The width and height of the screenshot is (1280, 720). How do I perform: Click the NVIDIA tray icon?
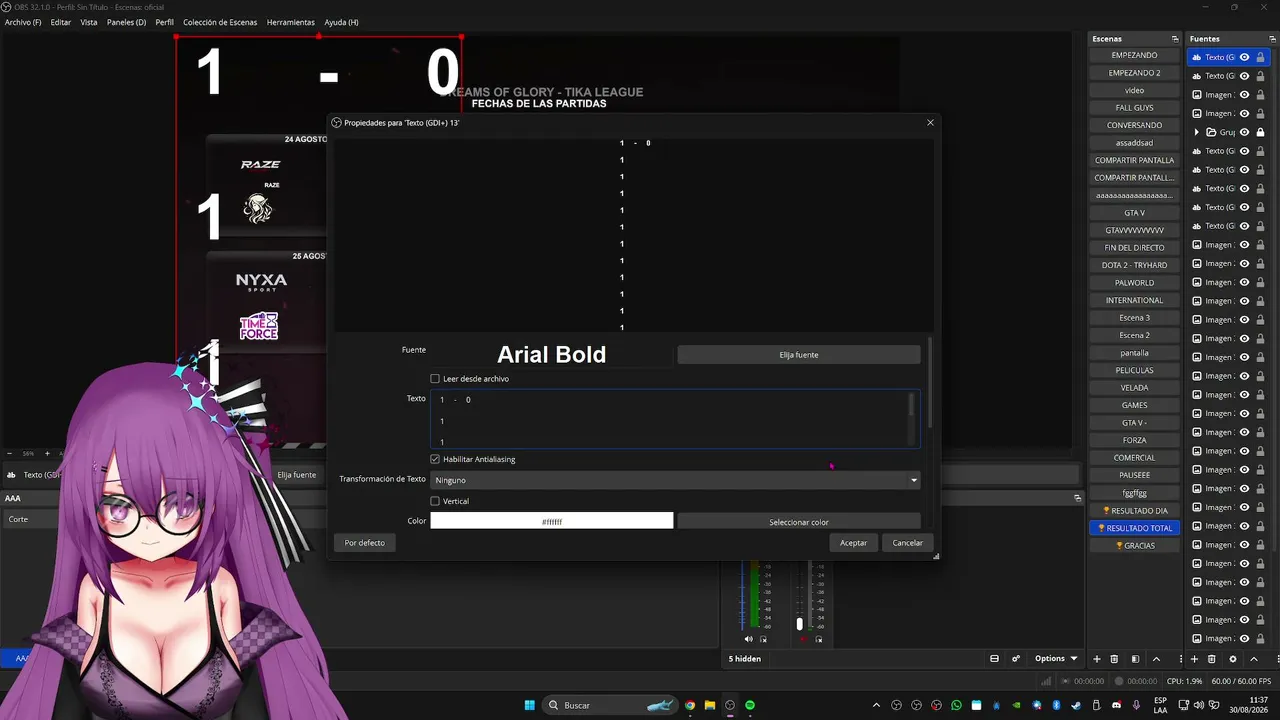[x=1017, y=705]
